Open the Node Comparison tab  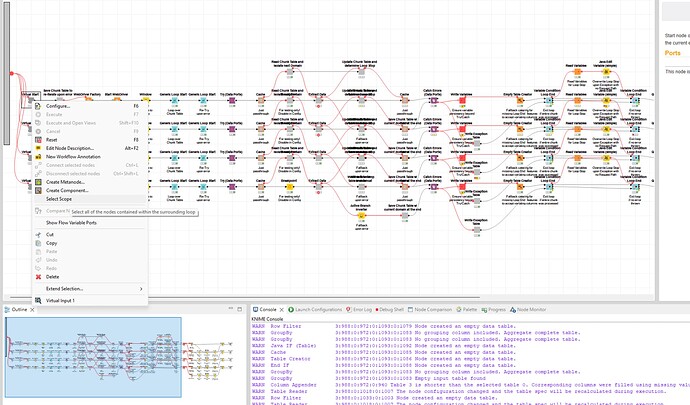click(429, 309)
